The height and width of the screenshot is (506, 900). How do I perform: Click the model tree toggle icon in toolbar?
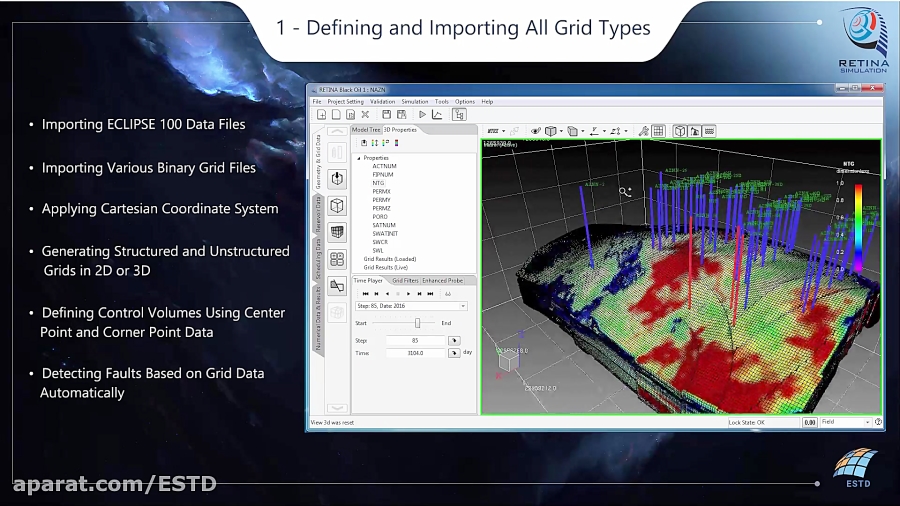[x=459, y=115]
